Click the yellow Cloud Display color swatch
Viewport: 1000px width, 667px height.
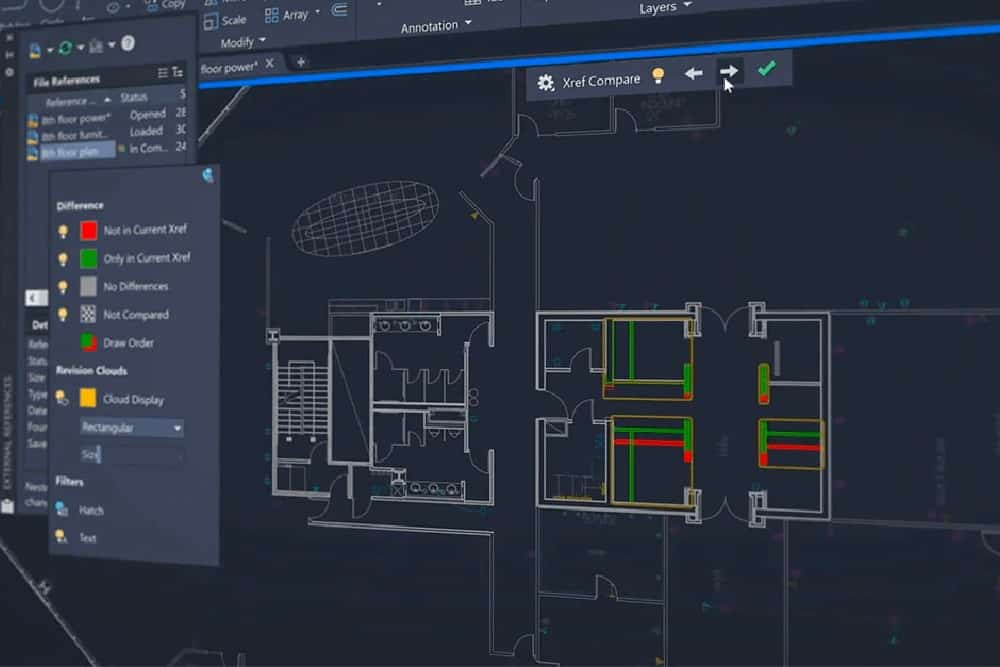click(x=89, y=398)
